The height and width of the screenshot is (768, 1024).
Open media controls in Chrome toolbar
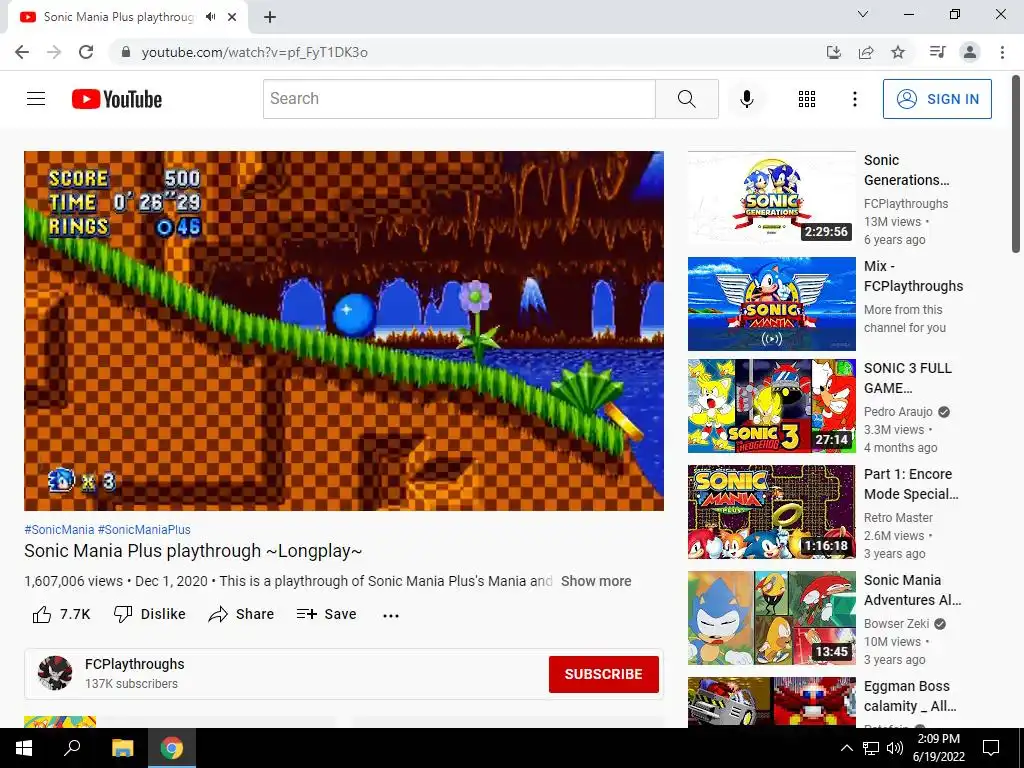tap(937, 52)
